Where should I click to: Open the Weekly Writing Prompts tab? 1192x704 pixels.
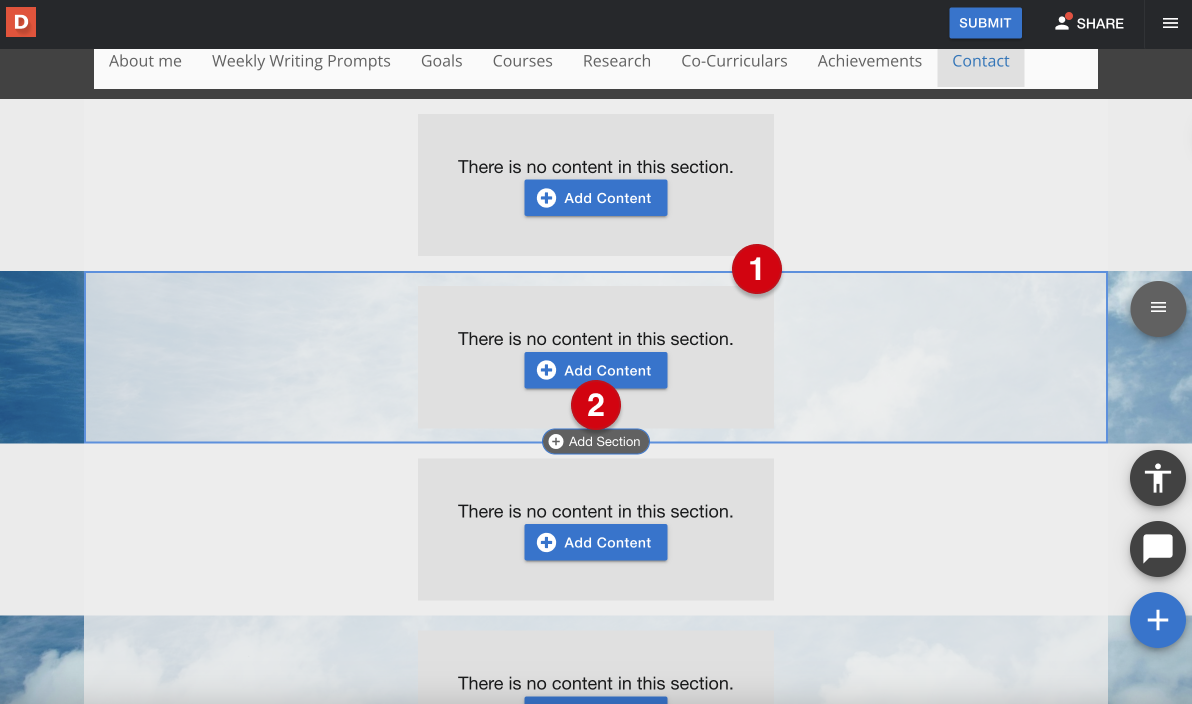tap(301, 62)
